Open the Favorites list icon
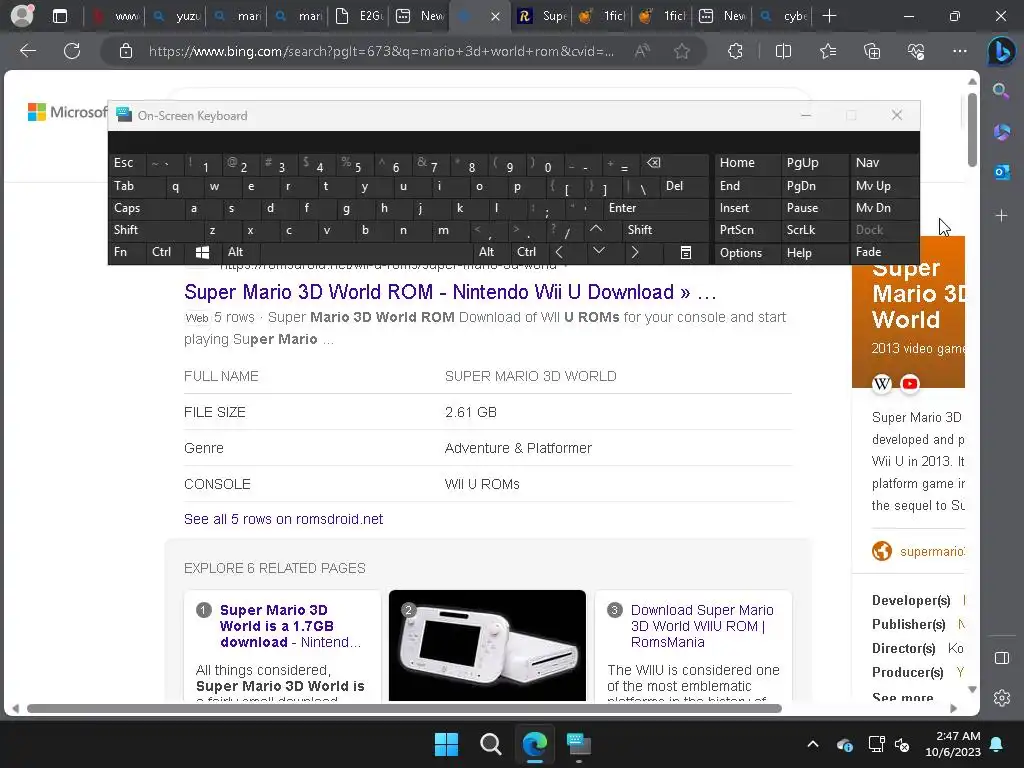The height and width of the screenshot is (768, 1024). pos(828,51)
